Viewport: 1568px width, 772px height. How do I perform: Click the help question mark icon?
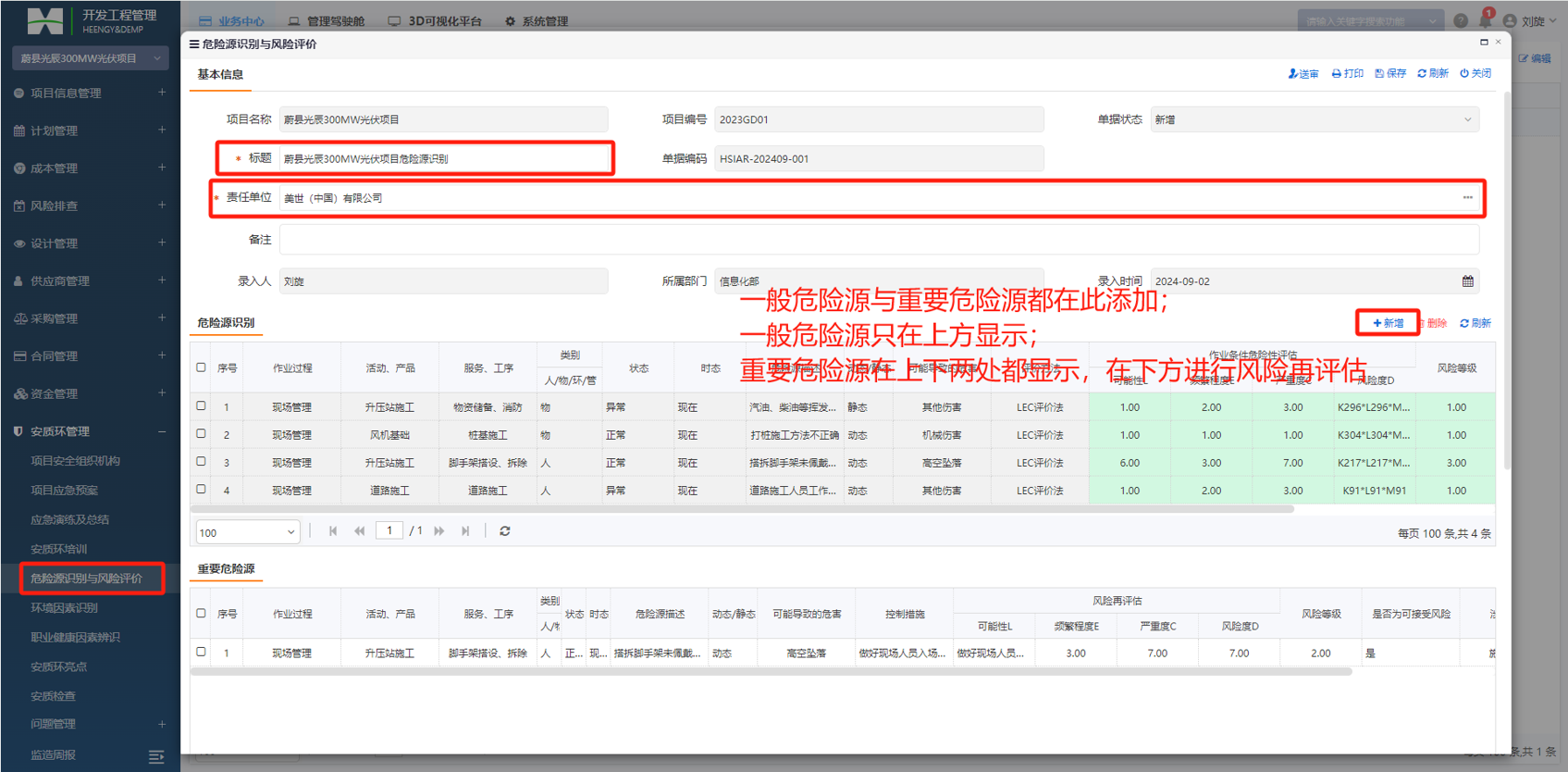1461,20
